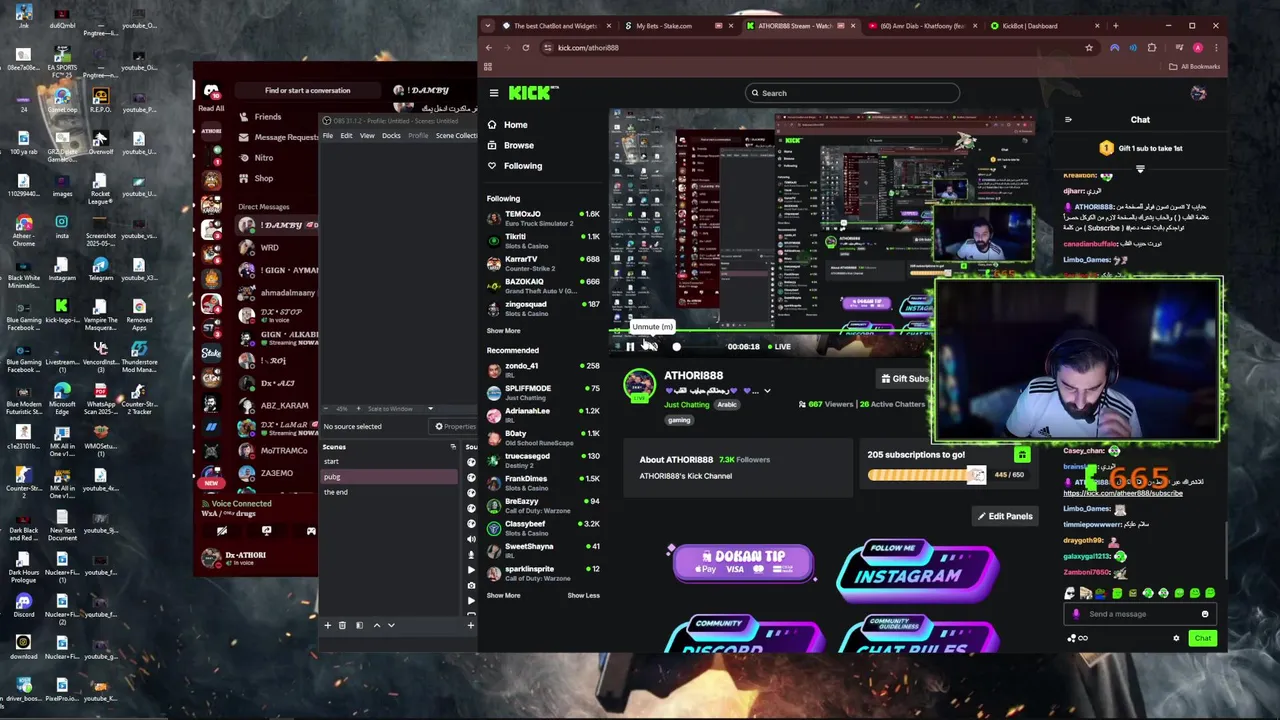Click the Edit Panels button
This screenshot has width=1280, height=720.
tap(1005, 516)
